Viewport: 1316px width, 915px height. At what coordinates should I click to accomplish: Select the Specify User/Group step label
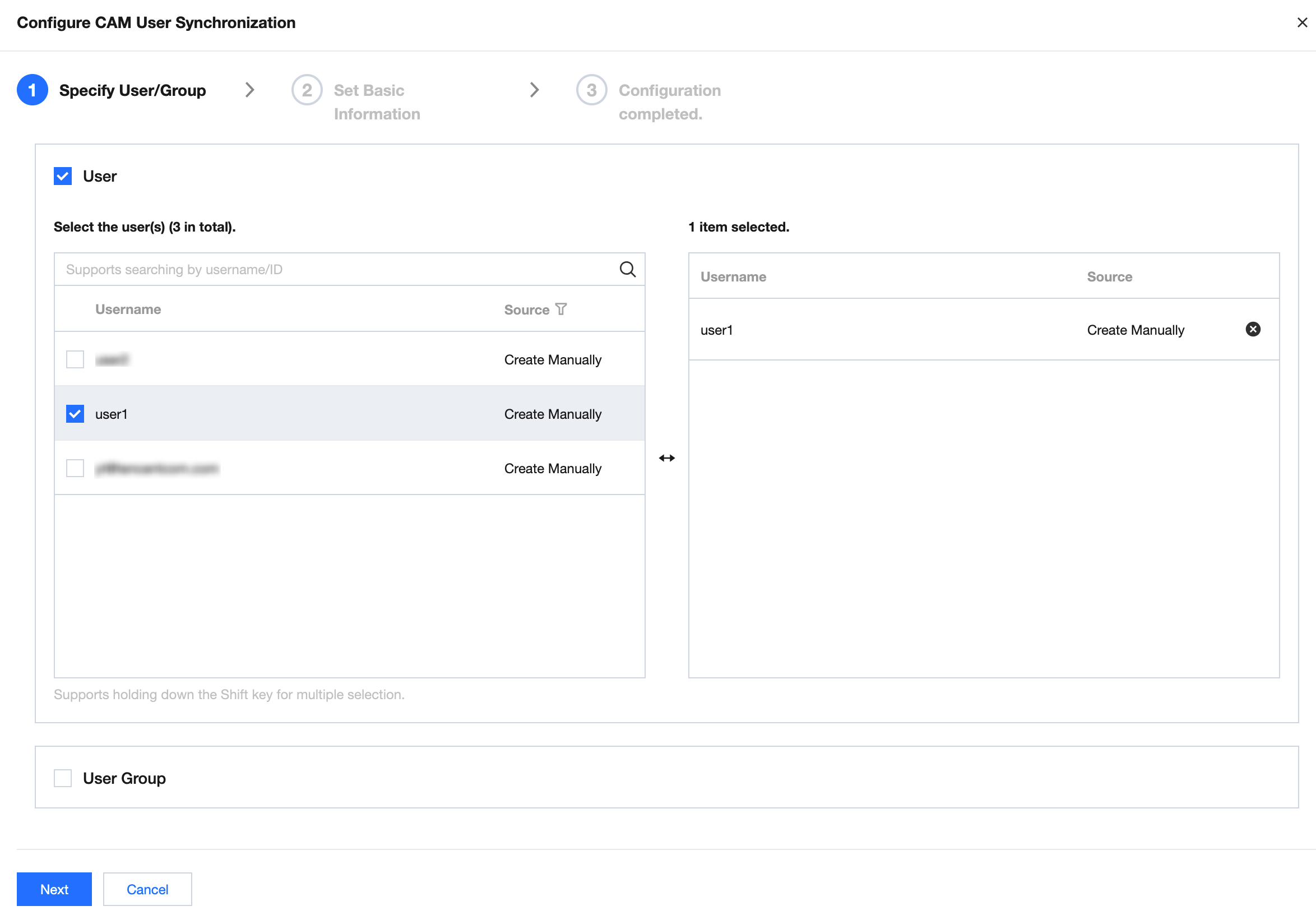pos(132,90)
